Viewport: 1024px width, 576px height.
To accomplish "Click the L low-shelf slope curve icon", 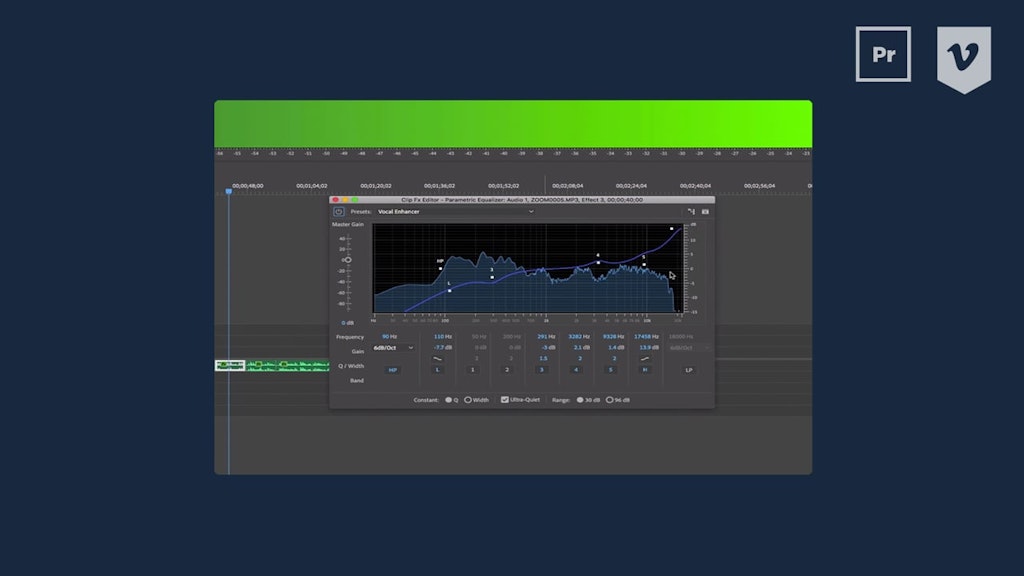I will 437,360.
